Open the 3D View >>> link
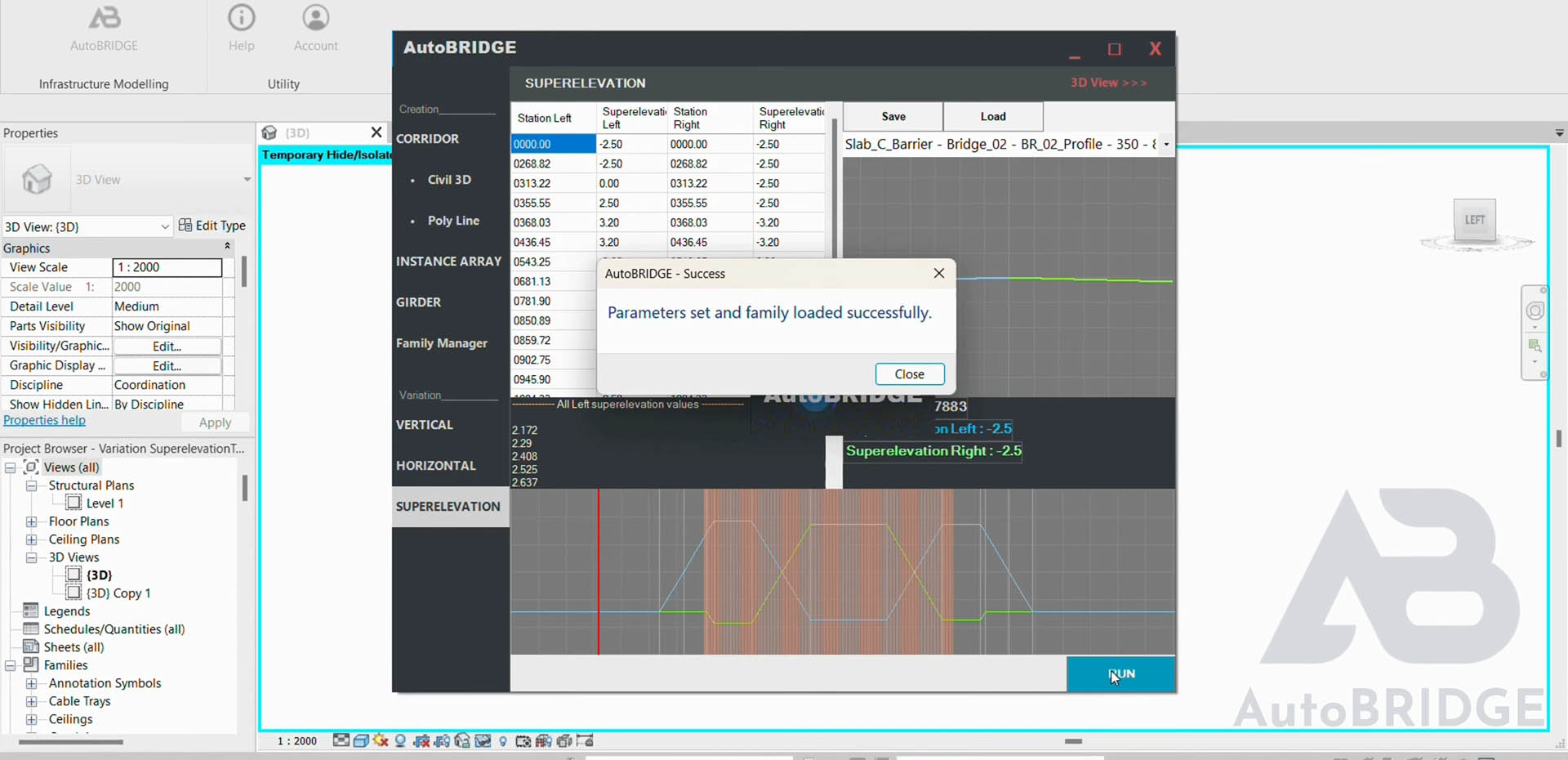 [x=1108, y=83]
